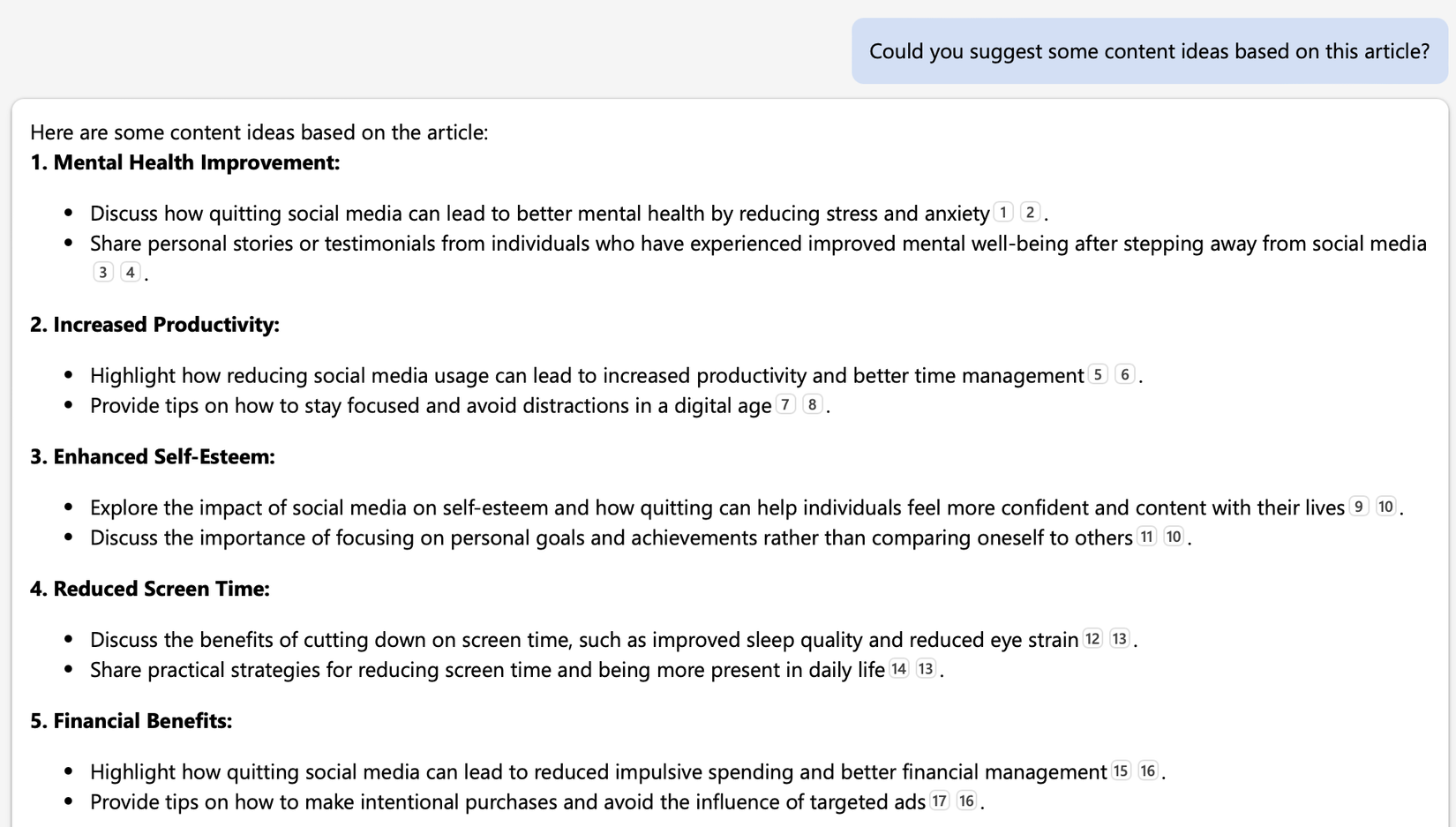Screen dimensions: 1456x827
Task: Open citation 17 after targeted ads
Action: [940, 801]
